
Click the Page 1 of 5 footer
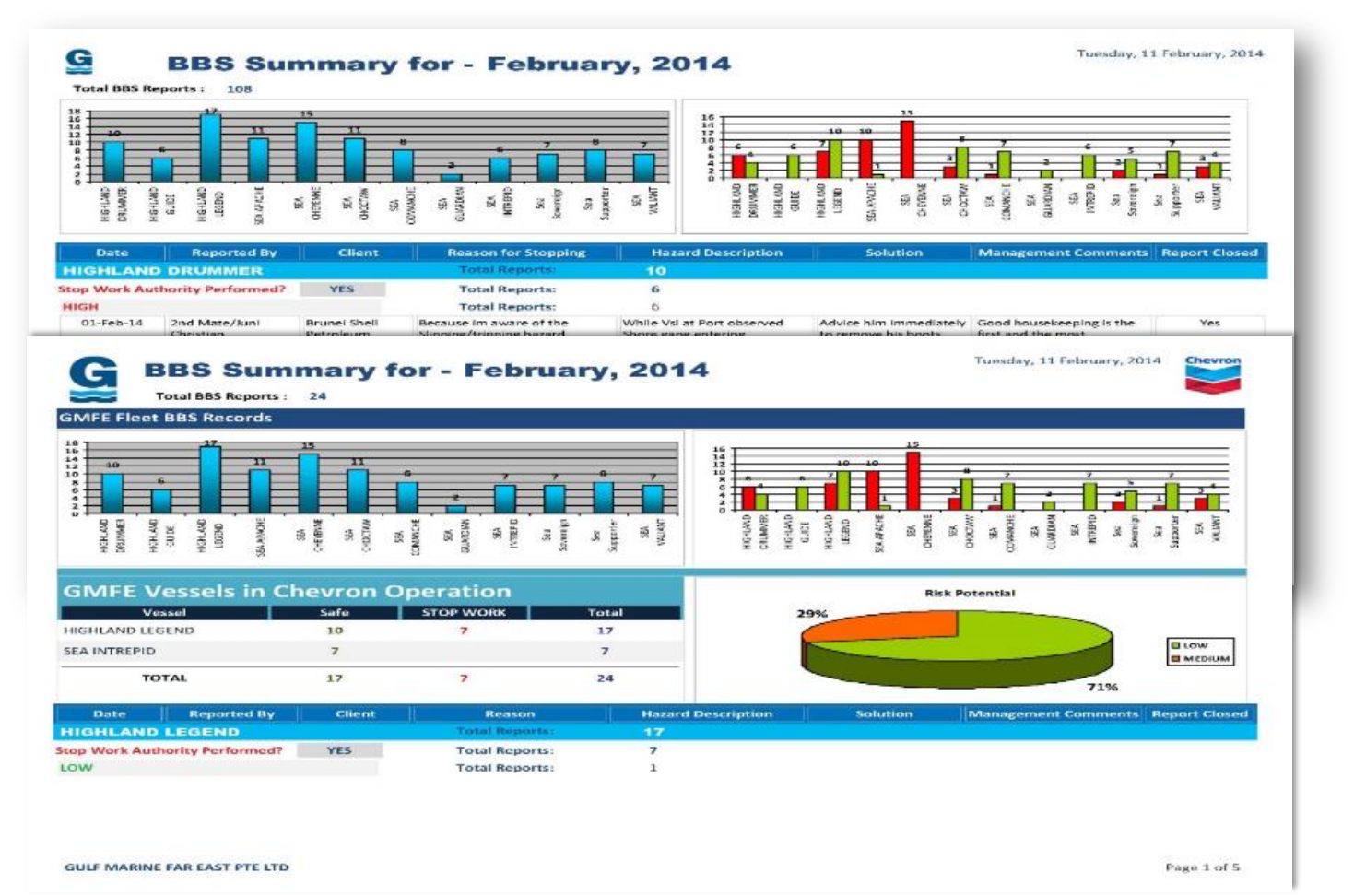(x=1202, y=867)
